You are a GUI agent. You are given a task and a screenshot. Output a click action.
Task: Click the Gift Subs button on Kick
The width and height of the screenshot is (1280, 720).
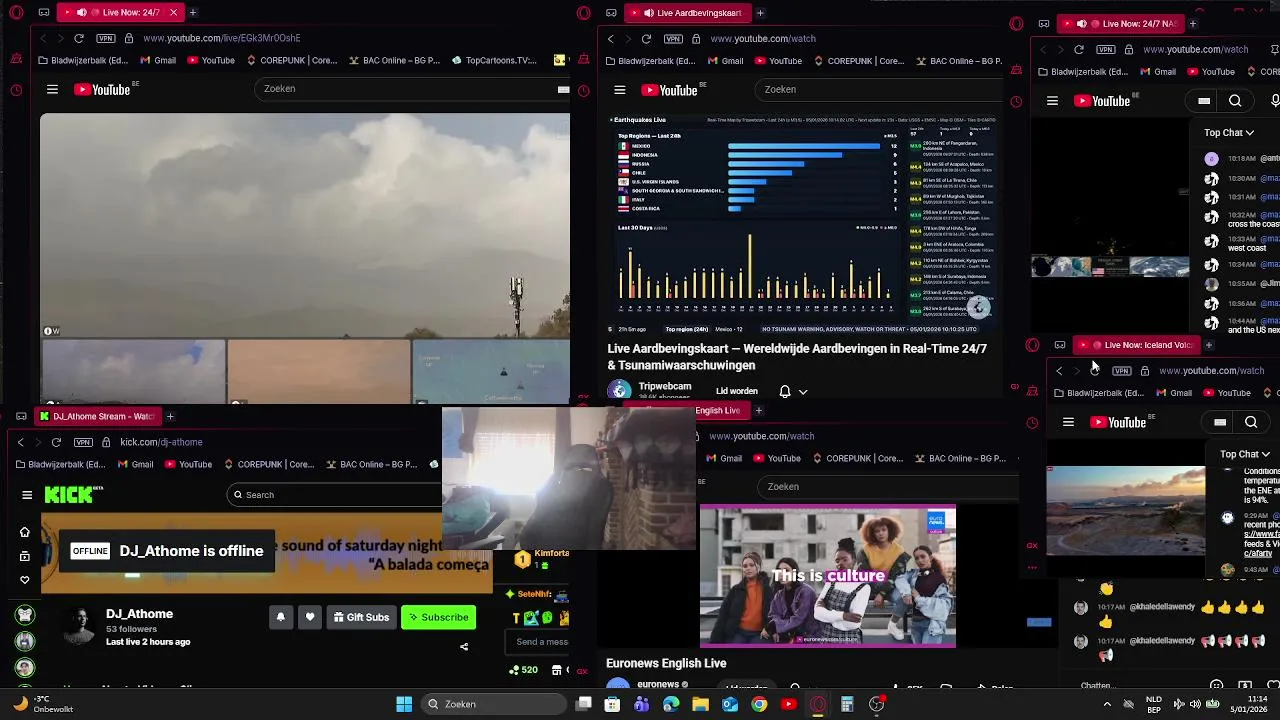tap(361, 617)
